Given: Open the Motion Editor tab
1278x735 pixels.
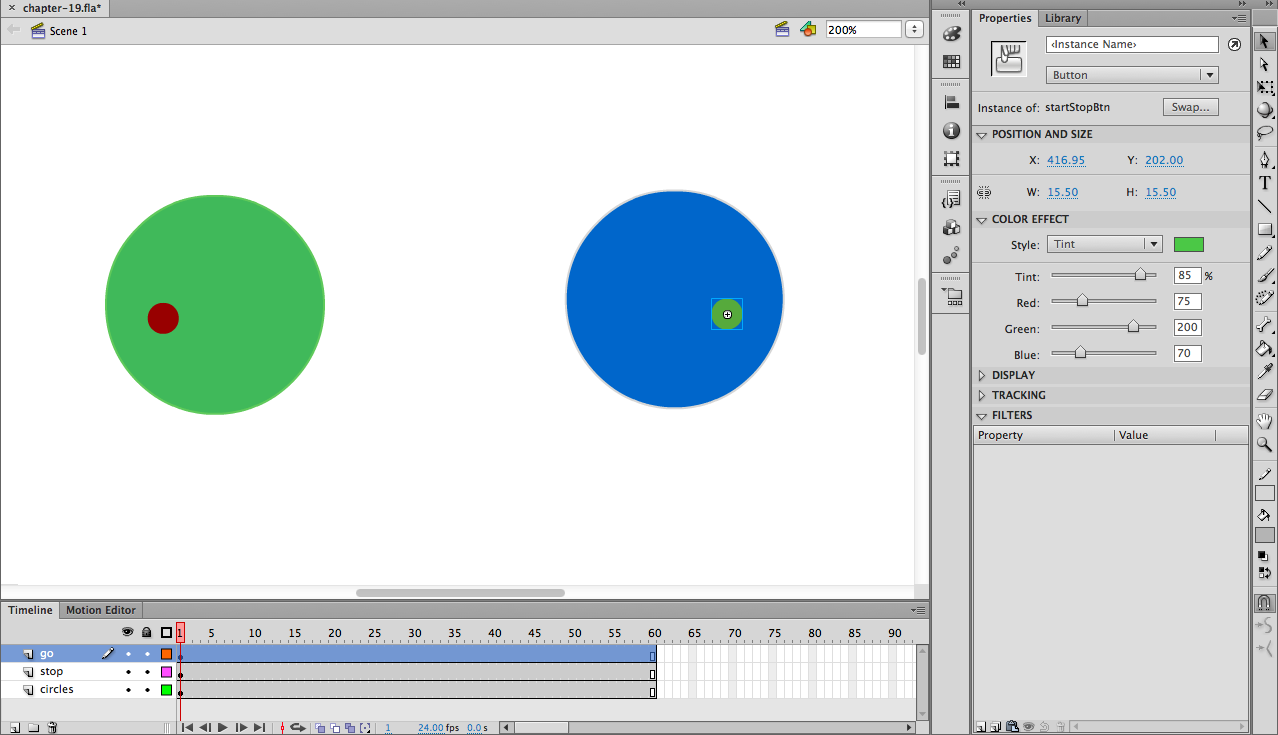Looking at the screenshot, I should click(x=101, y=610).
